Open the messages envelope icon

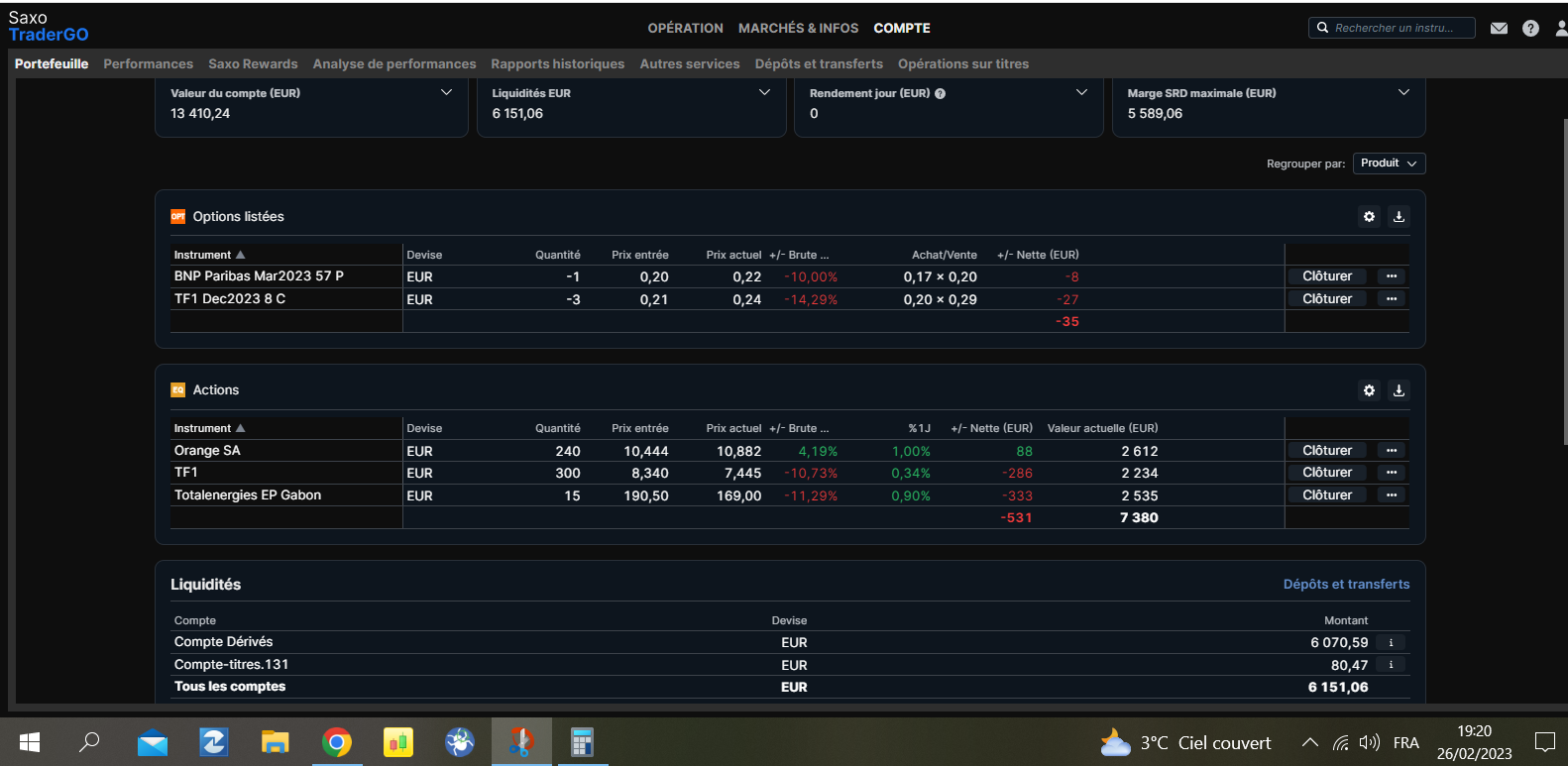pyautogui.click(x=1499, y=28)
